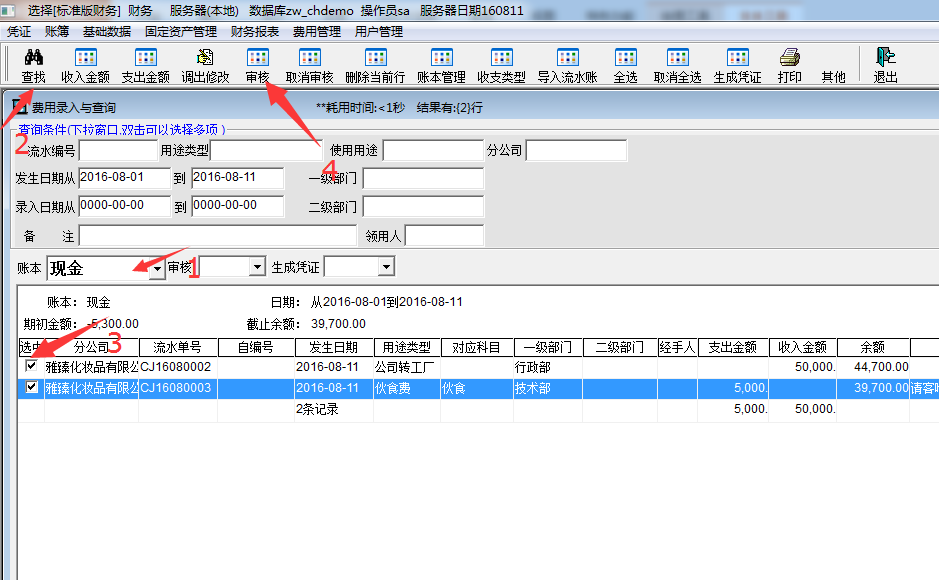The image size is (939, 580).
Task: Click the 打印 printer icon
Action: (789, 65)
